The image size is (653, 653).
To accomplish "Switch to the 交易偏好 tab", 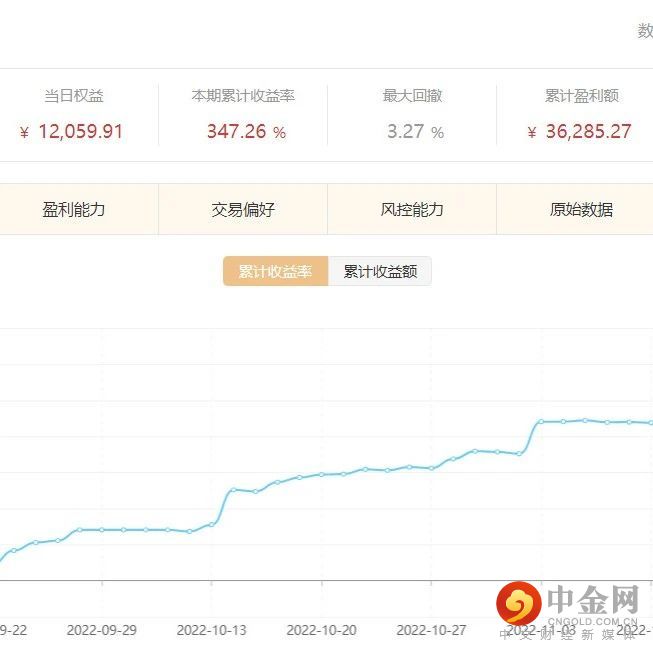I will pyautogui.click(x=243, y=209).
